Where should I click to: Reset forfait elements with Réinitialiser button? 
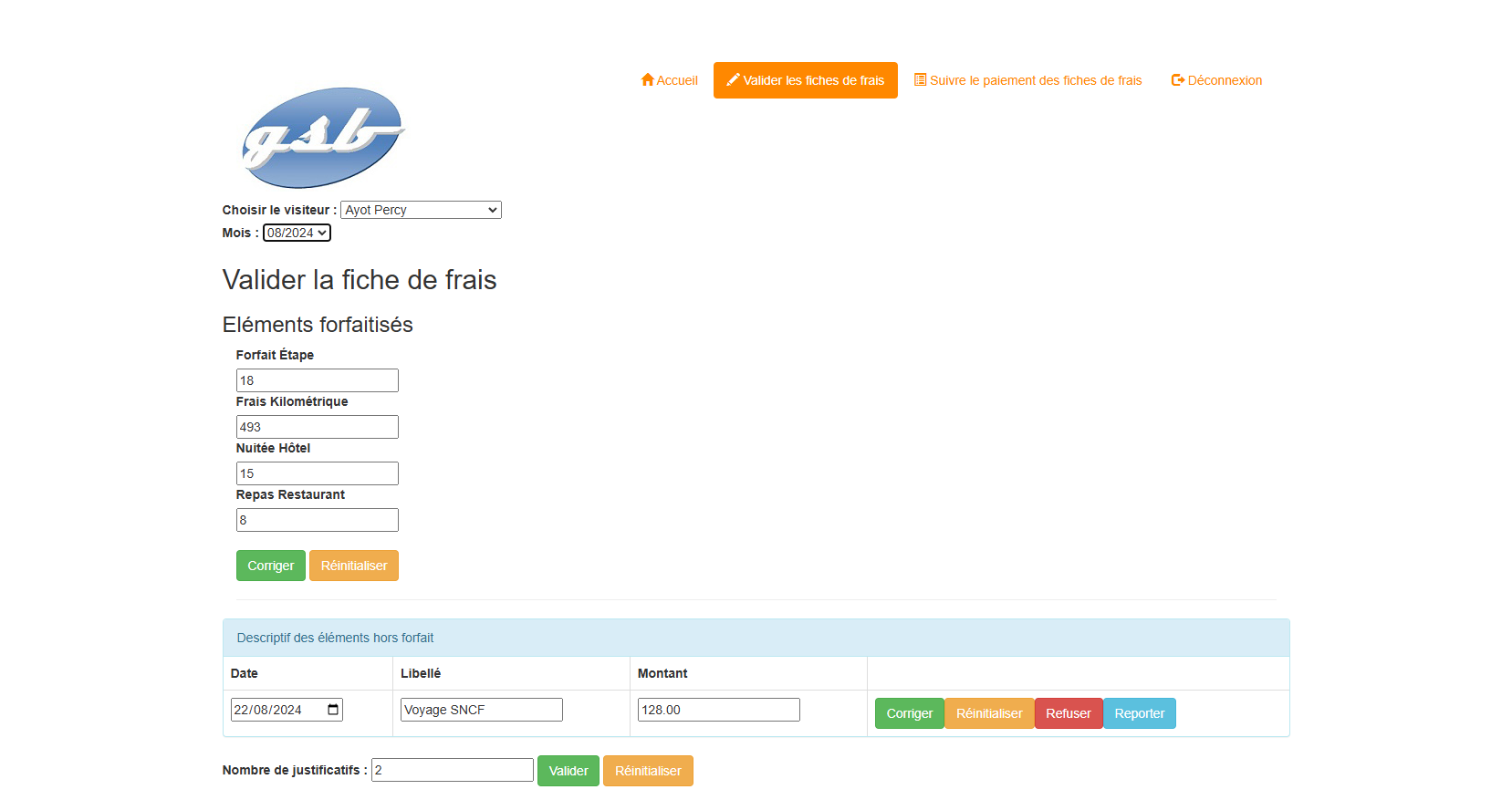point(353,566)
